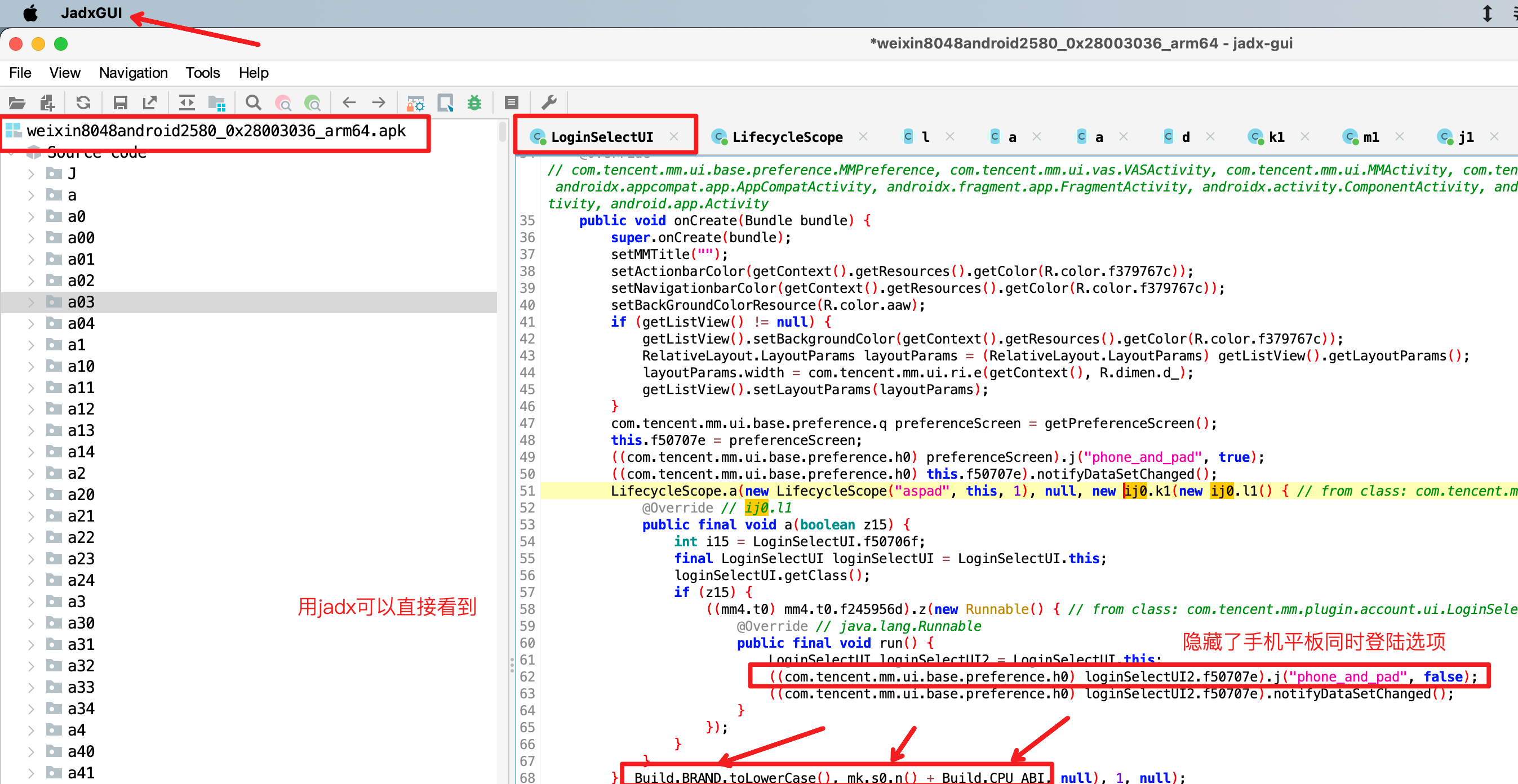Close the LoginSelectUI tab
Screen dimensions: 1518x784
673,137
